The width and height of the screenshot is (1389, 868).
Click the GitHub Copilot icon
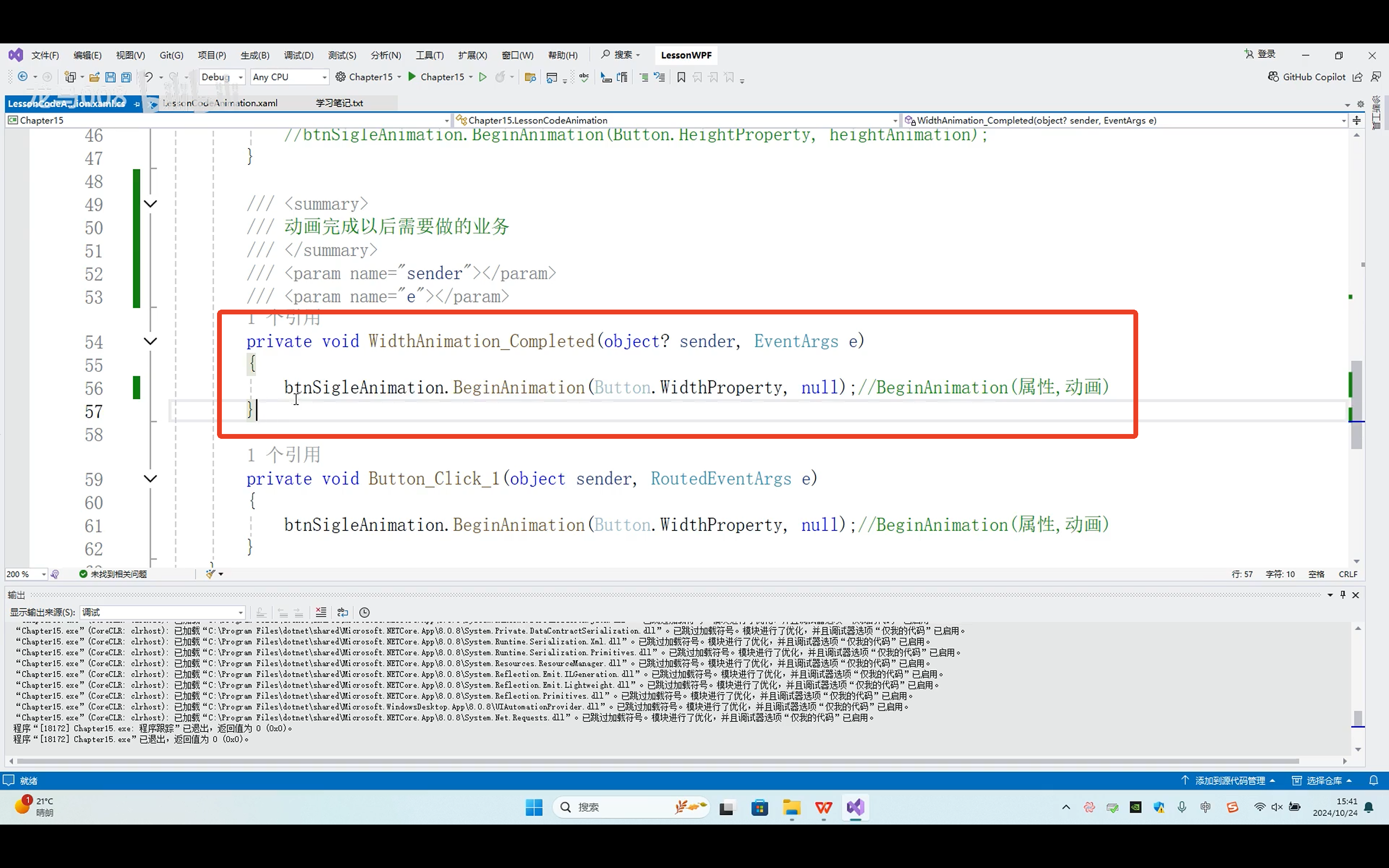tap(1273, 77)
